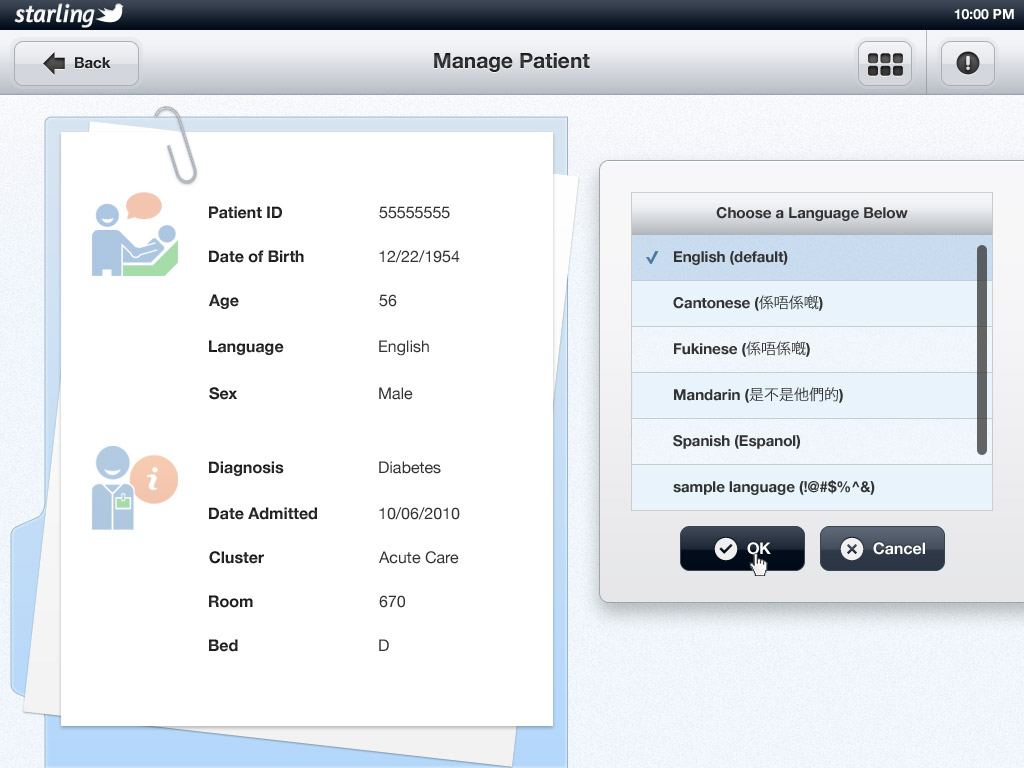Click the exclamation alert icon
1024x768 pixels.
(x=967, y=64)
